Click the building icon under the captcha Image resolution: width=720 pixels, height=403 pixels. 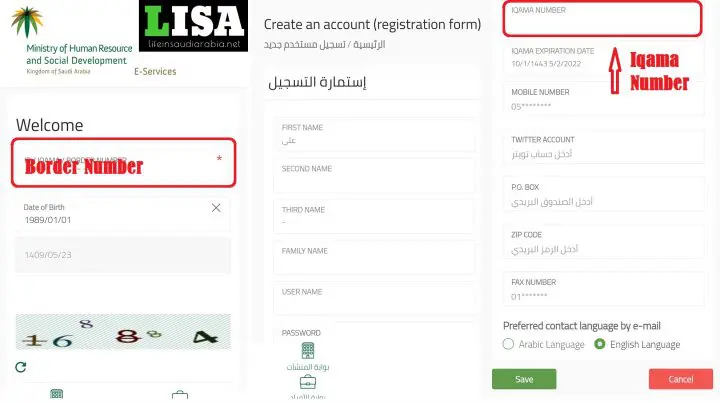click(56, 394)
